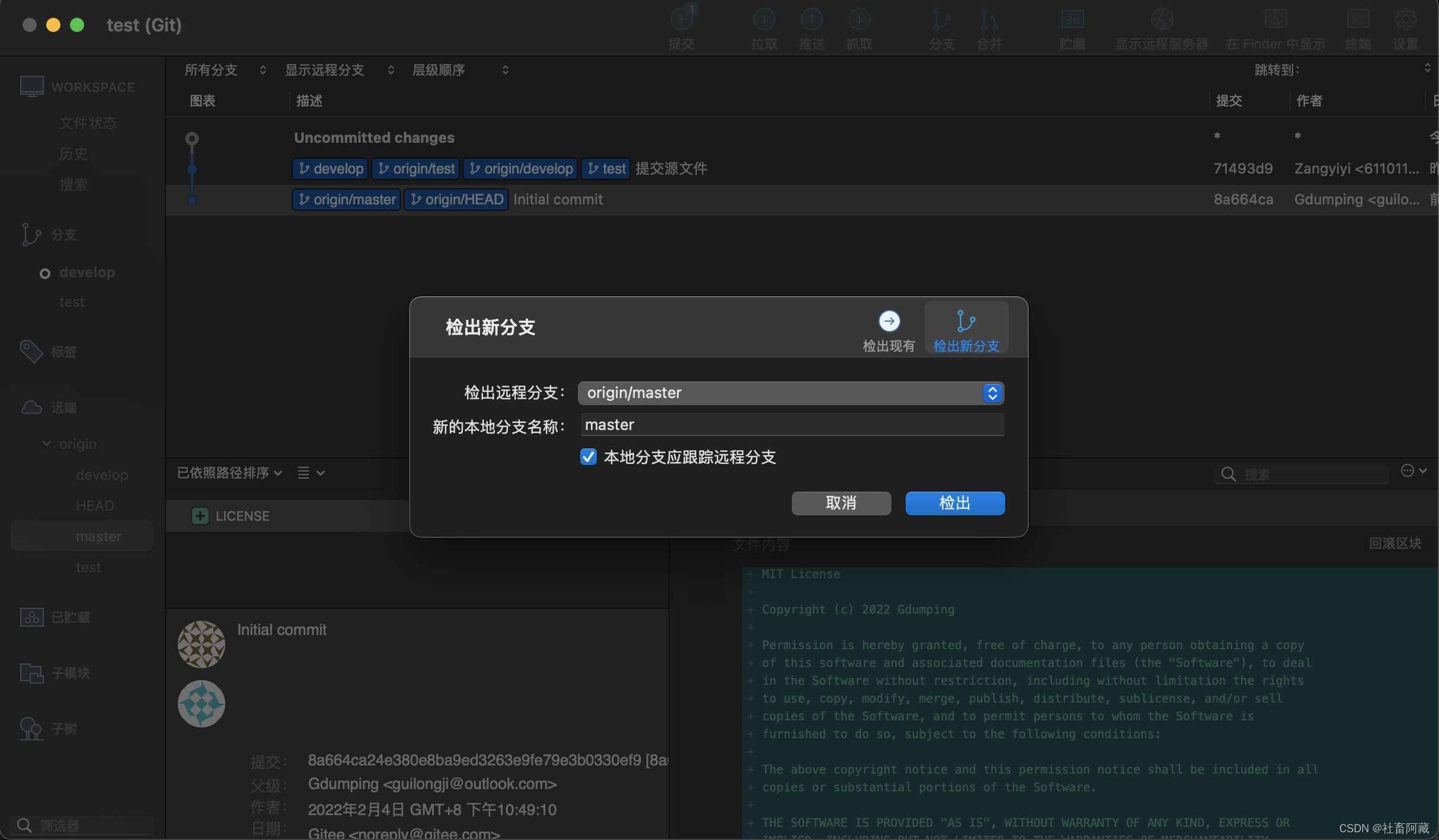Switch to the 检出现有 tab
Screen dimensions: 1439x840
[888, 331]
